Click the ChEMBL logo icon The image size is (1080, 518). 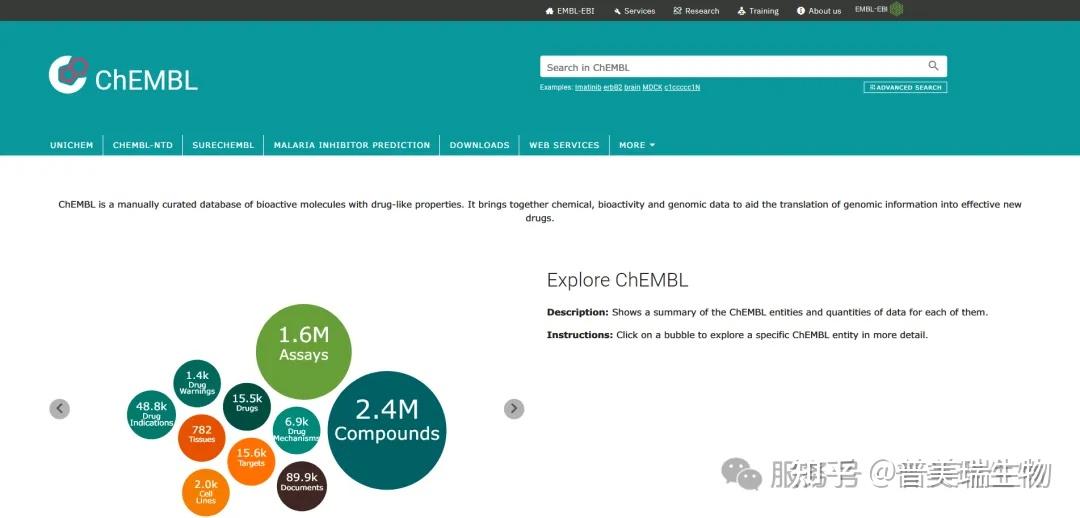68,74
